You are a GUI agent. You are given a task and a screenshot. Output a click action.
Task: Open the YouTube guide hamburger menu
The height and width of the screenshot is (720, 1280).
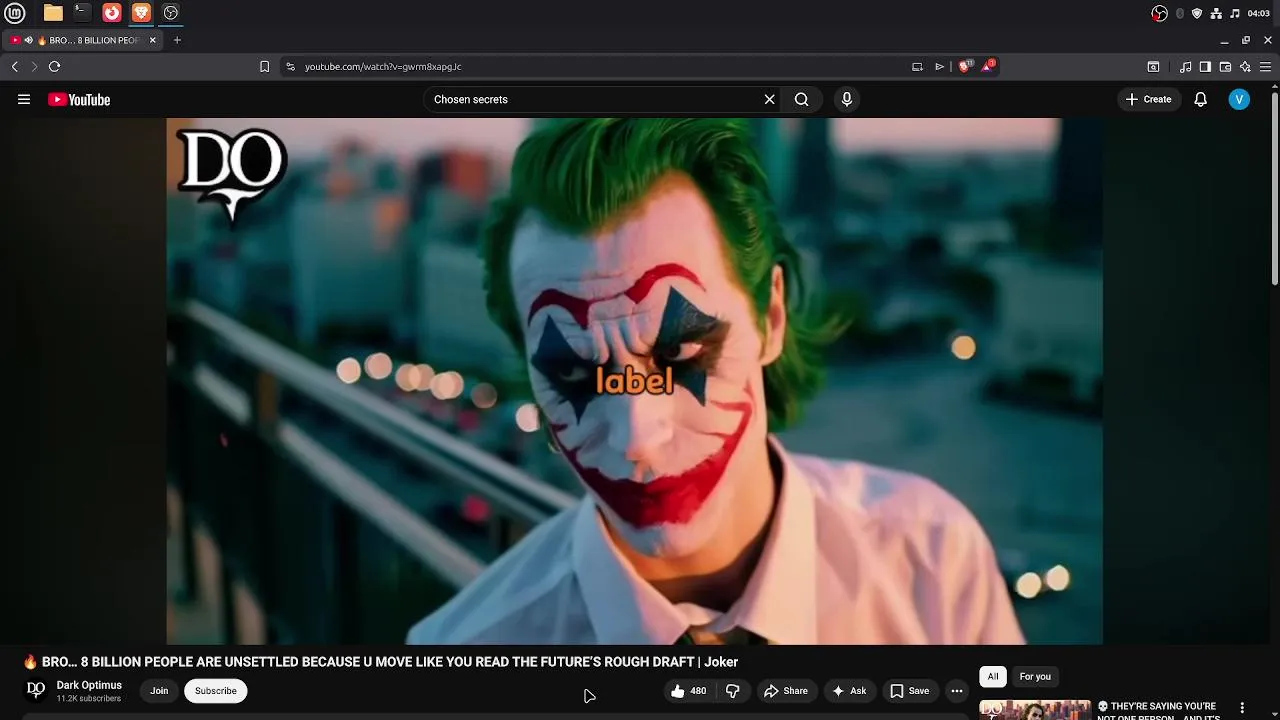pos(24,99)
